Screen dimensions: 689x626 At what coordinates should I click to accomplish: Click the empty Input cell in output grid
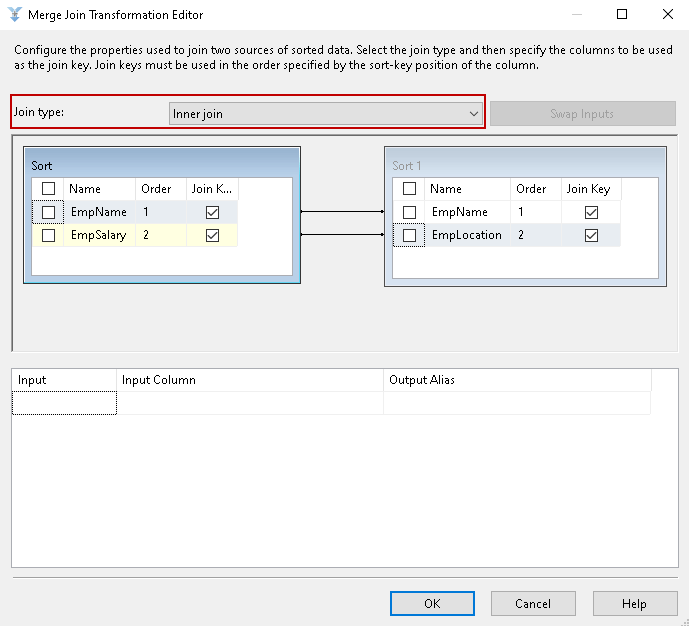(x=64, y=403)
